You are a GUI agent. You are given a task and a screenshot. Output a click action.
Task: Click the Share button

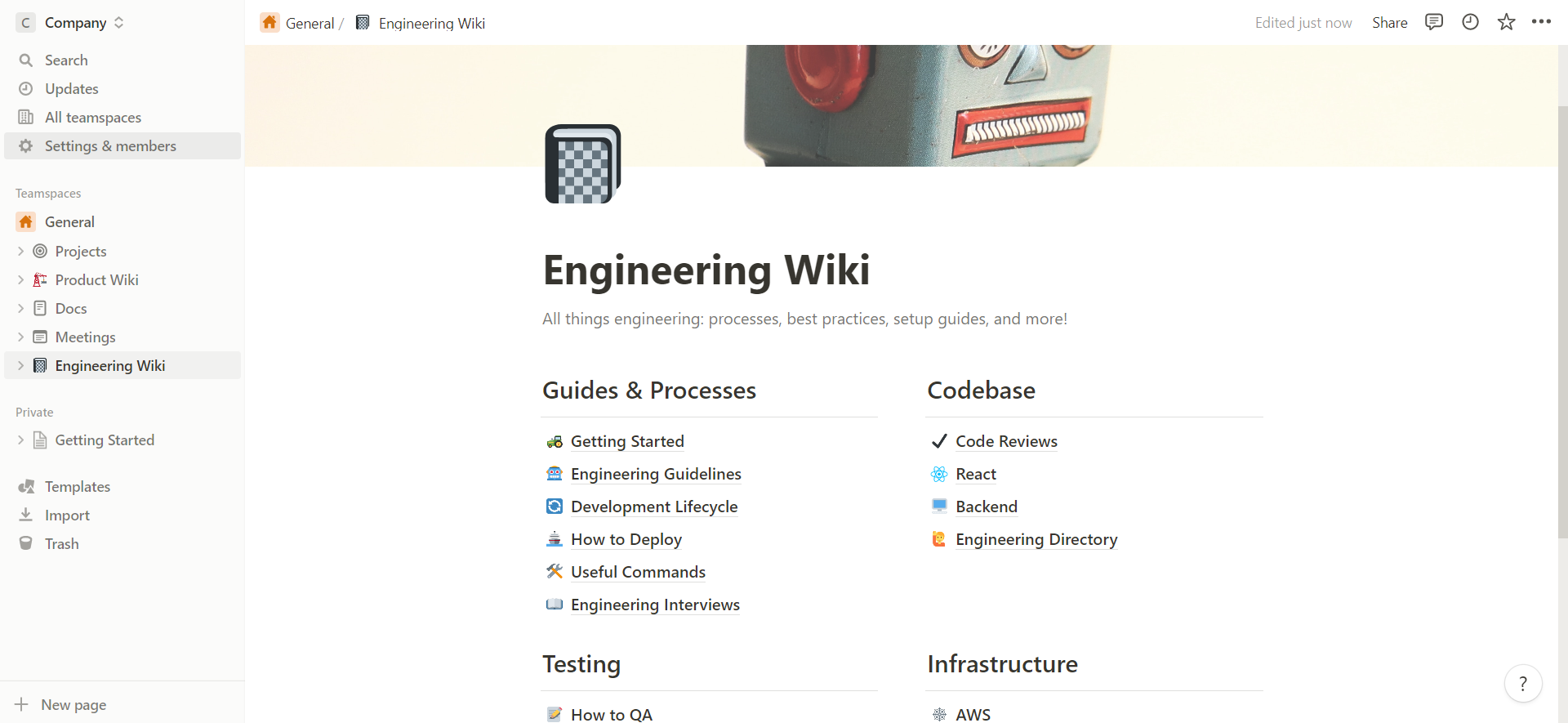click(1389, 23)
